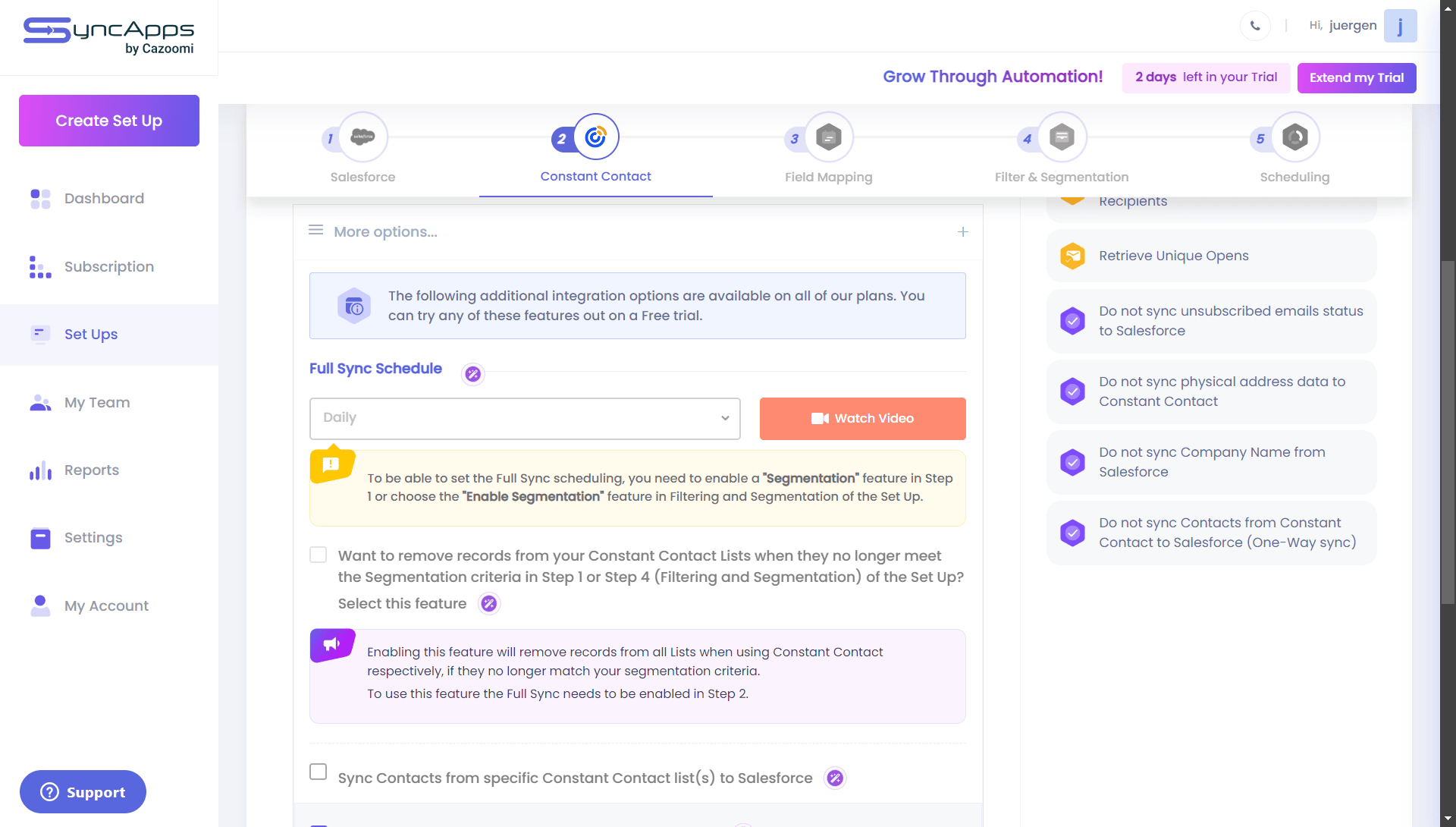Click the SyncApps by Cazoomi logo
The height and width of the screenshot is (827, 1456).
[108, 36]
